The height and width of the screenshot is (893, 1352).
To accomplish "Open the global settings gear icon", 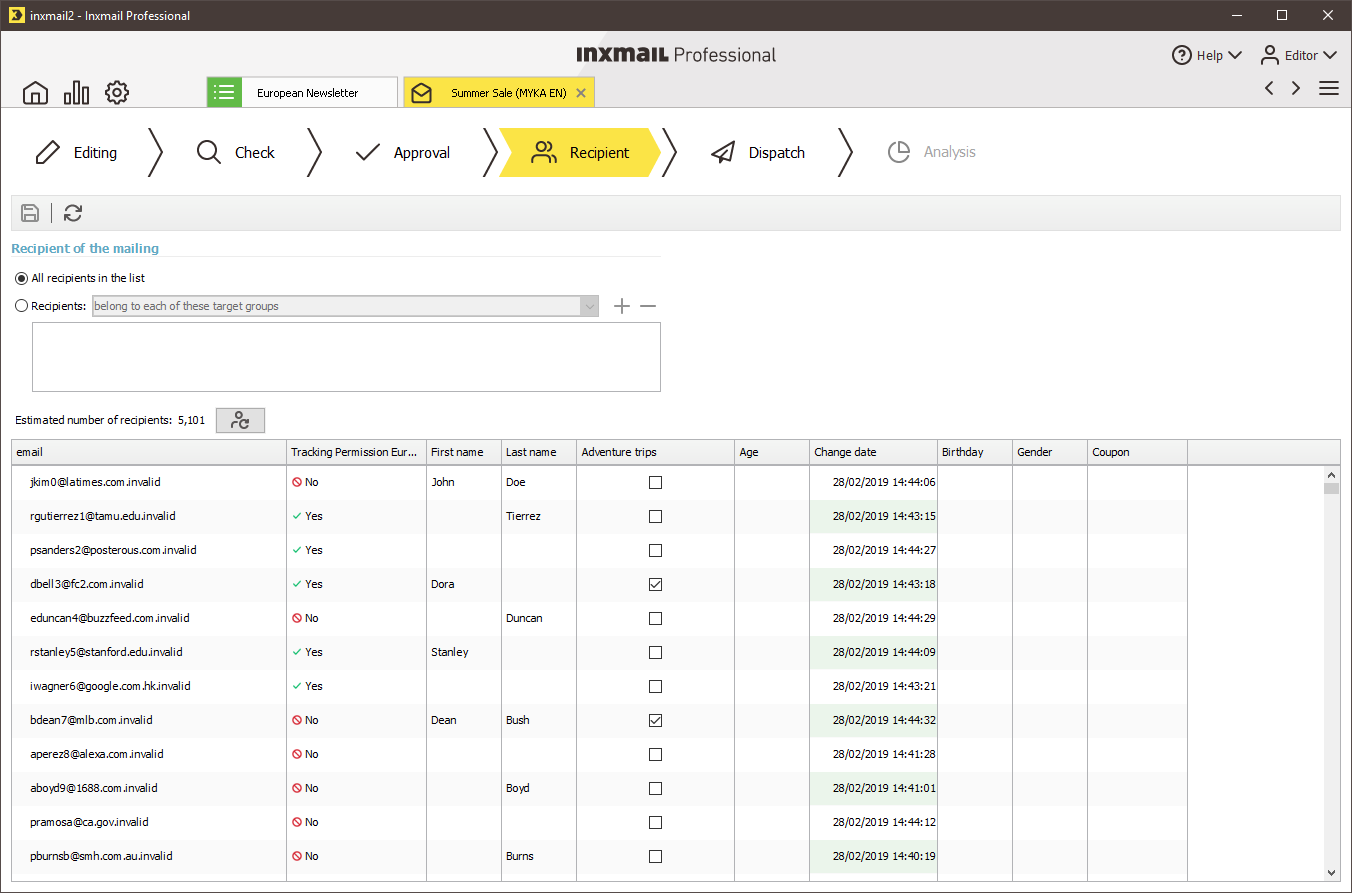I will pos(117,93).
